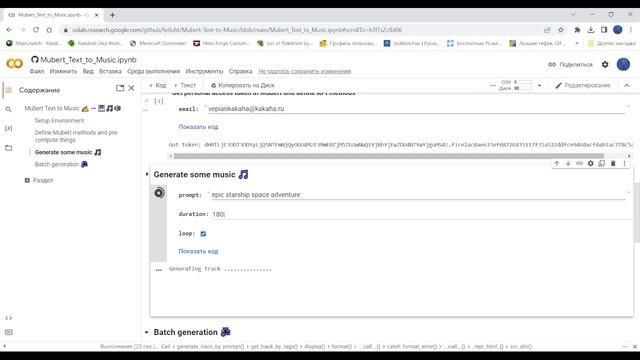The height and width of the screenshot is (360, 640).
Task: Open notebook settings gear in header
Action: (x=605, y=64)
